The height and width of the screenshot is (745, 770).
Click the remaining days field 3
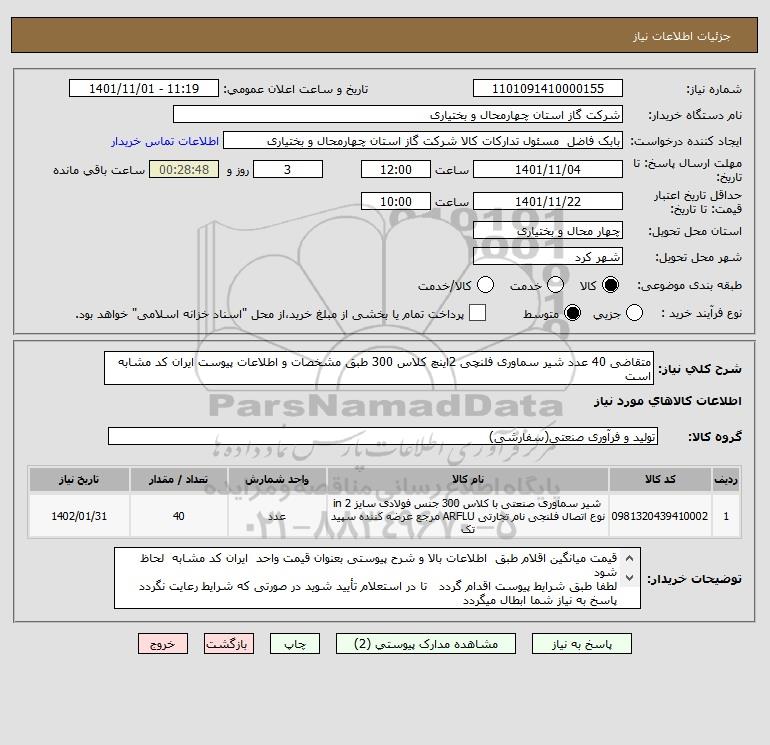(x=288, y=169)
